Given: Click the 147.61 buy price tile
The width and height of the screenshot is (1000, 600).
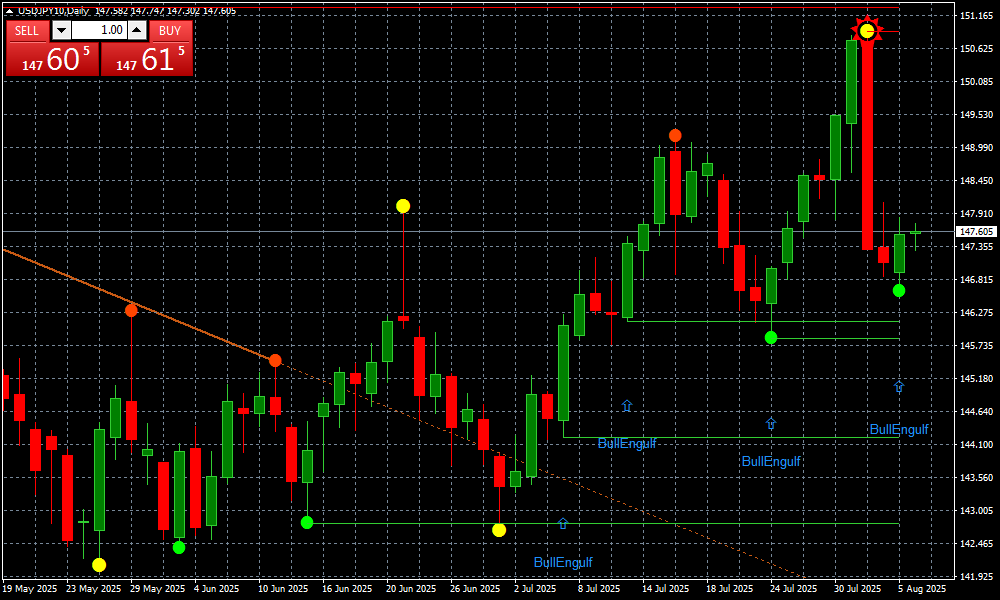Looking at the screenshot, I should [x=147, y=59].
